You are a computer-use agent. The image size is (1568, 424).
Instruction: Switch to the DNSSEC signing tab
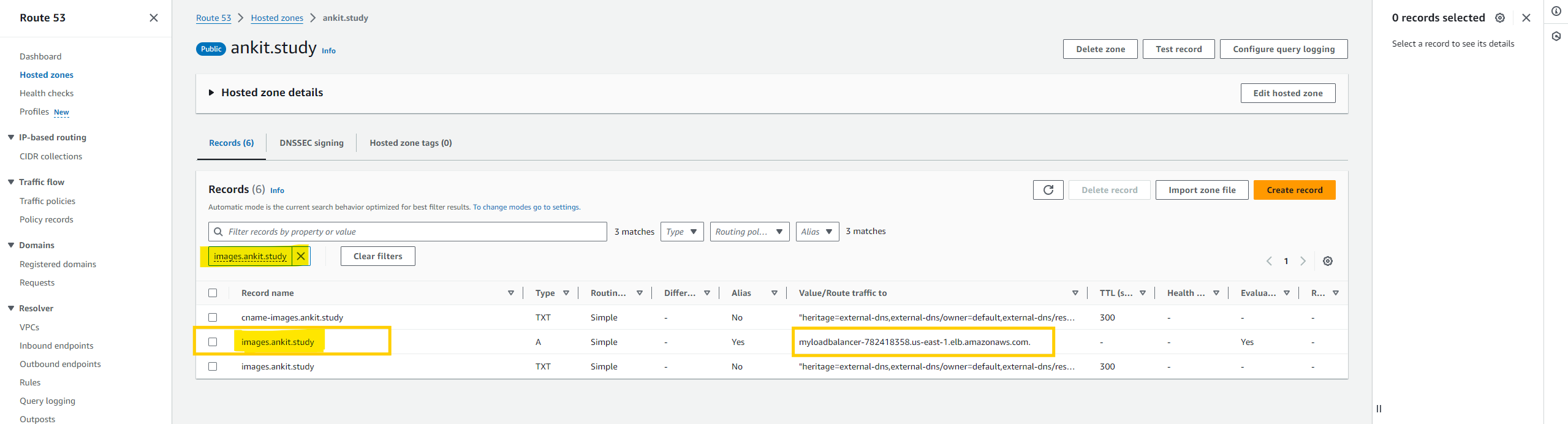pos(311,143)
